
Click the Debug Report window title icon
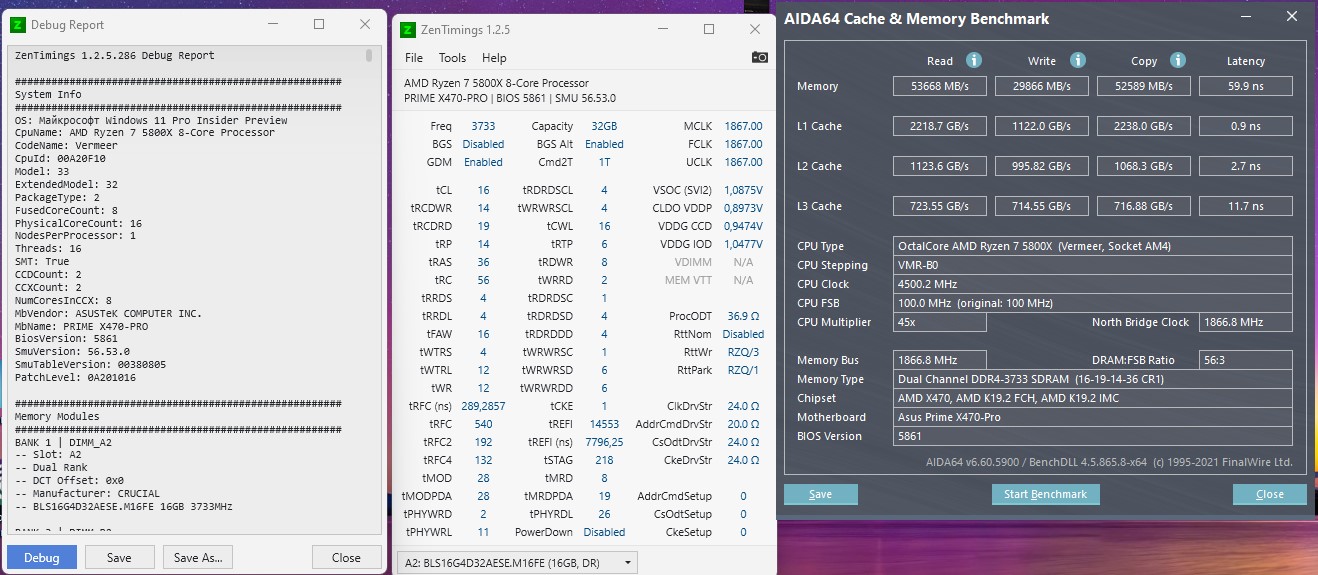pyautogui.click(x=18, y=25)
